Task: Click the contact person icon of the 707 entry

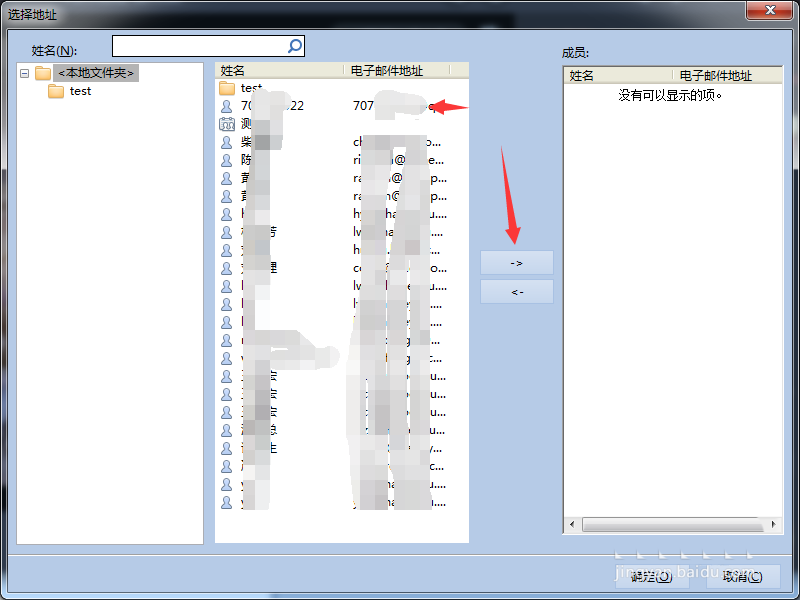Action: coord(226,106)
